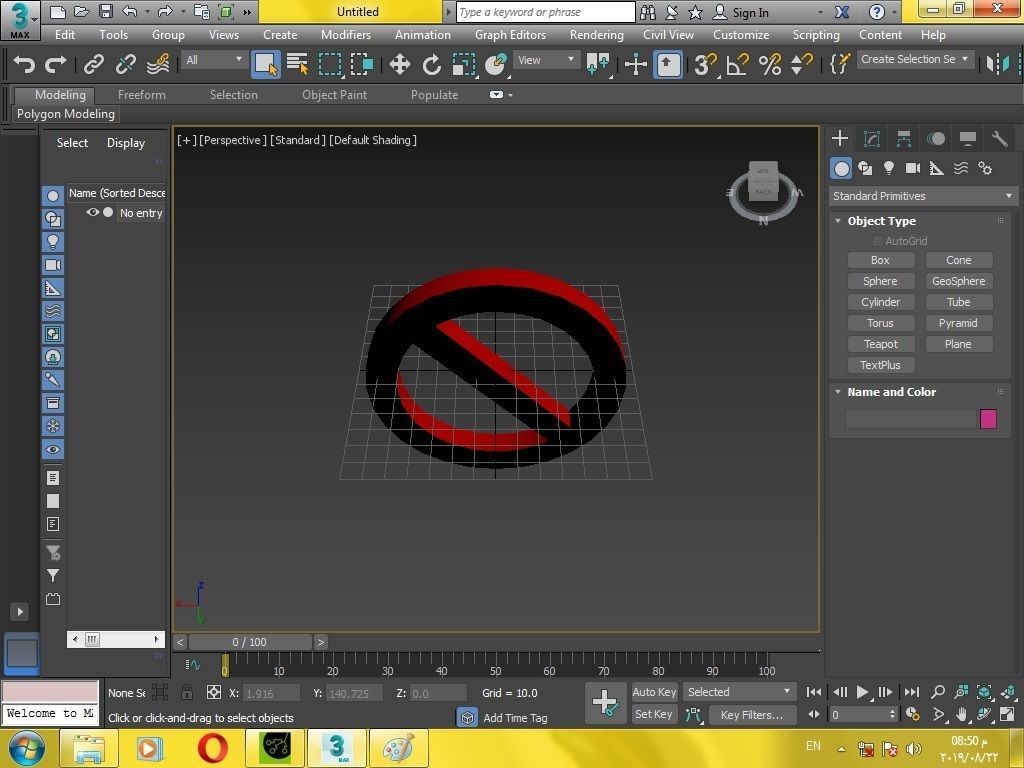Click the GeoSphere button
The height and width of the screenshot is (768, 1024).
coord(959,281)
